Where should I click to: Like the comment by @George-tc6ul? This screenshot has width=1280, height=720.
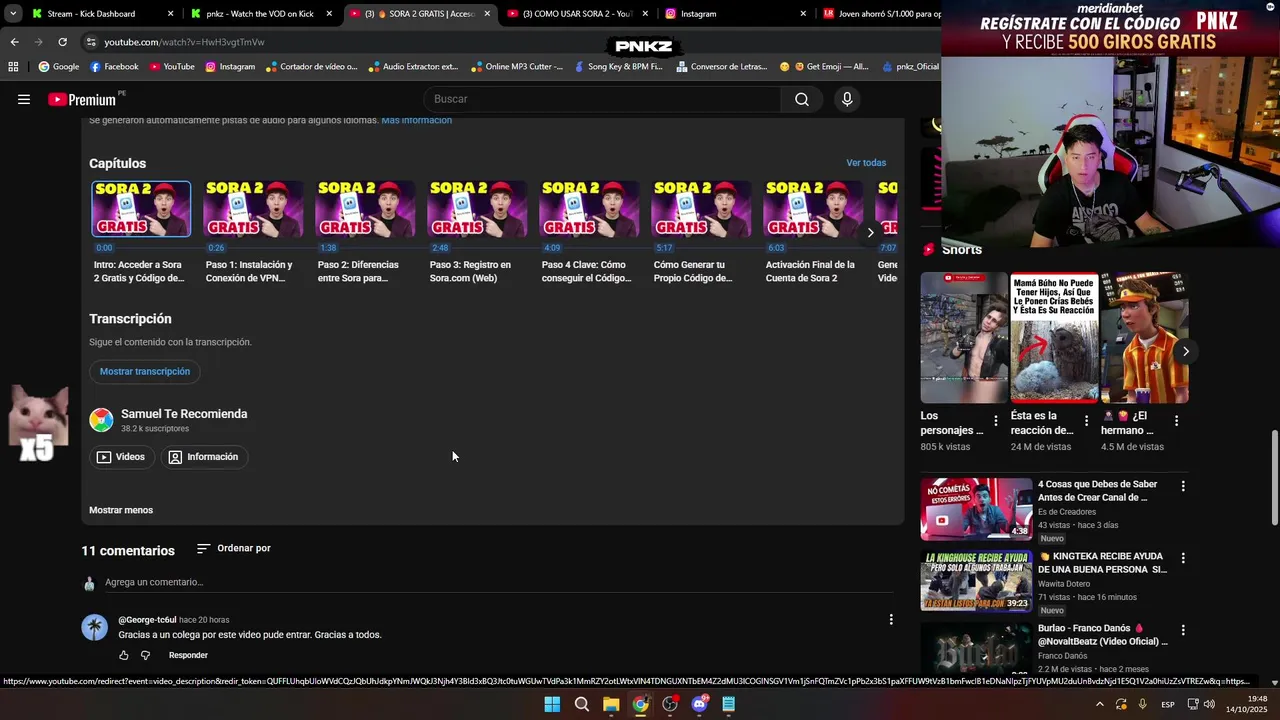124,655
